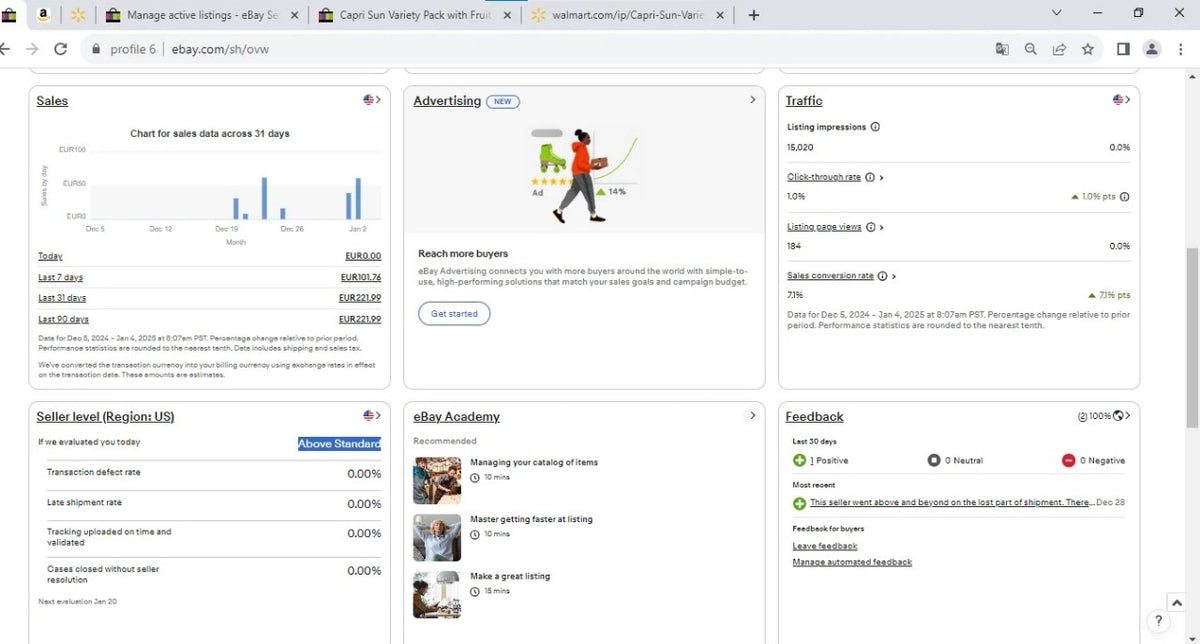The image size is (1200, 644).
Task: Click the chevron next to Click-through rate
Action: point(881,178)
